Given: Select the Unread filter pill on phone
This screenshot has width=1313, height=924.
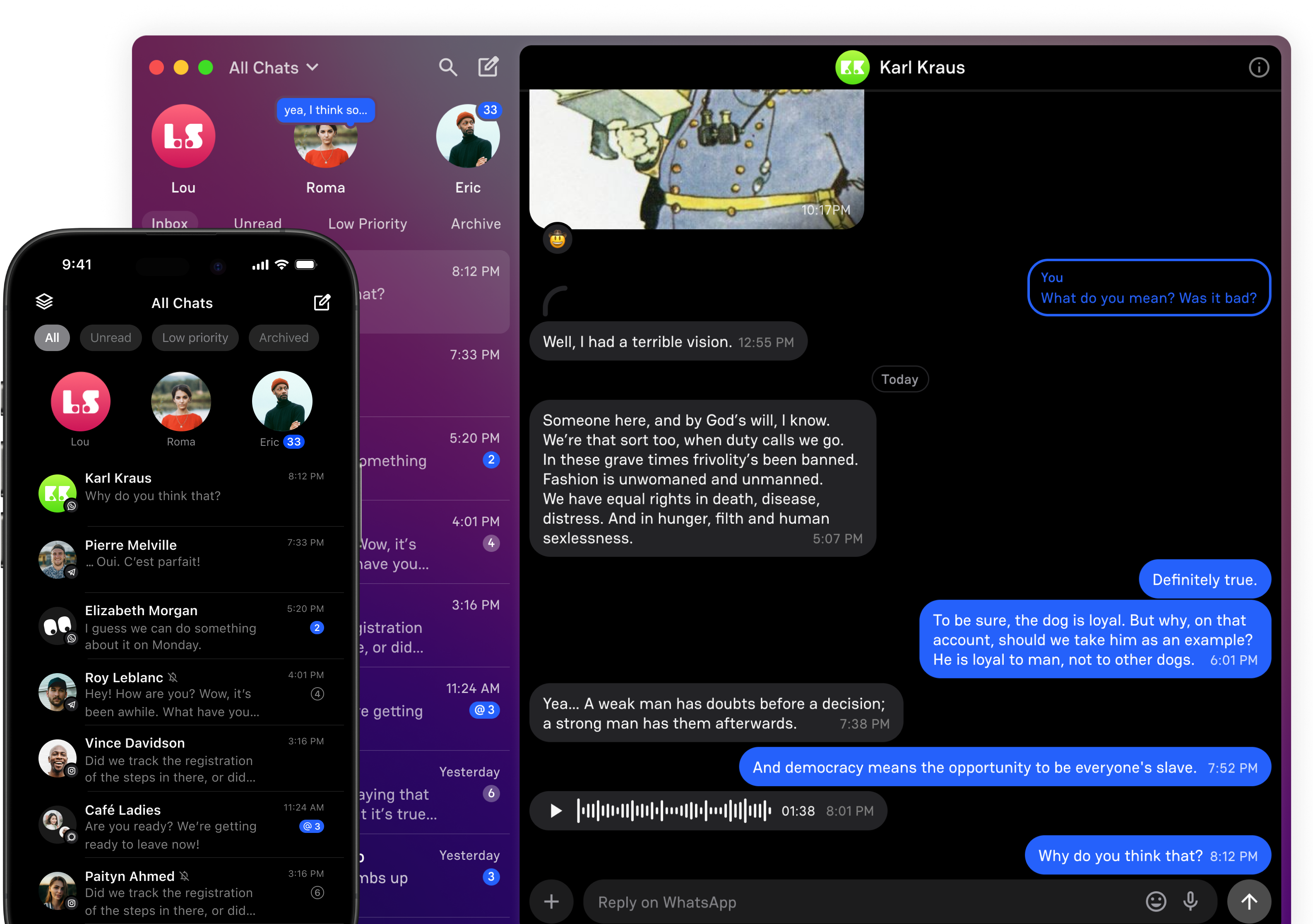Looking at the screenshot, I should pyautogui.click(x=111, y=337).
